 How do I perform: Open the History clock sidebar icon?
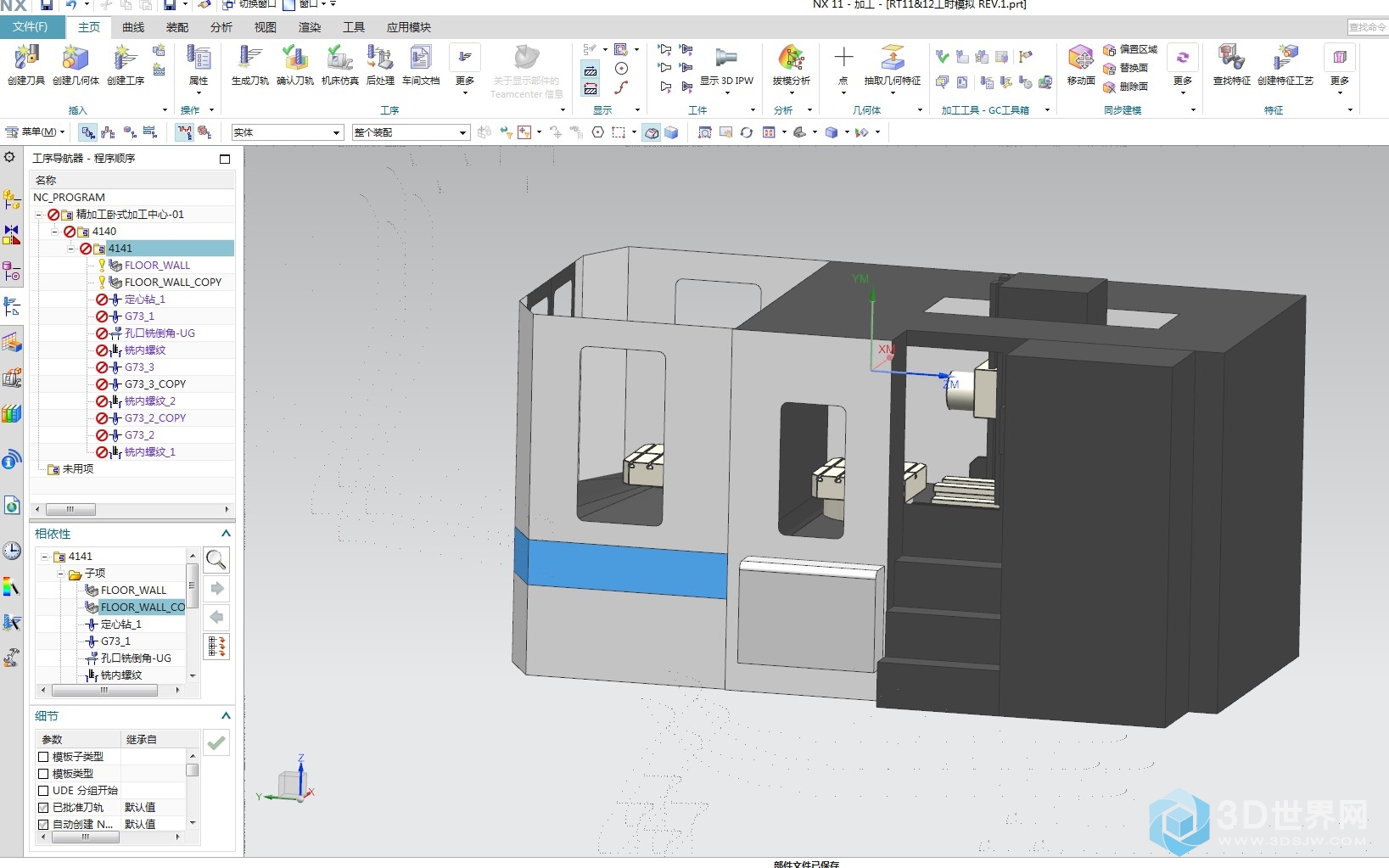coord(11,551)
